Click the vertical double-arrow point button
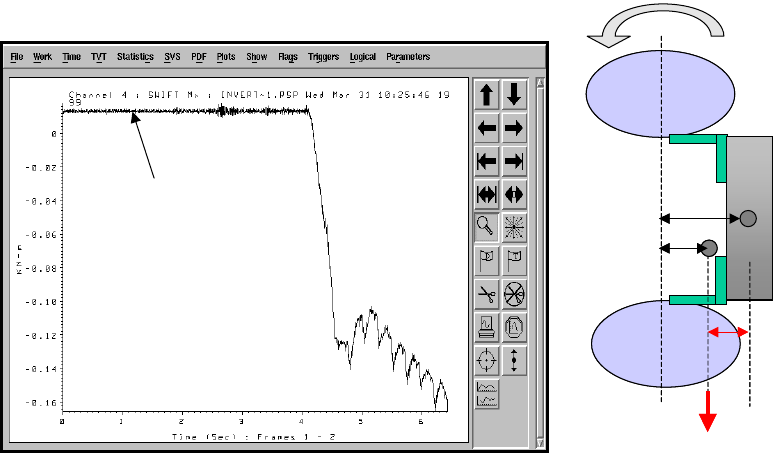 click(514, 360)
